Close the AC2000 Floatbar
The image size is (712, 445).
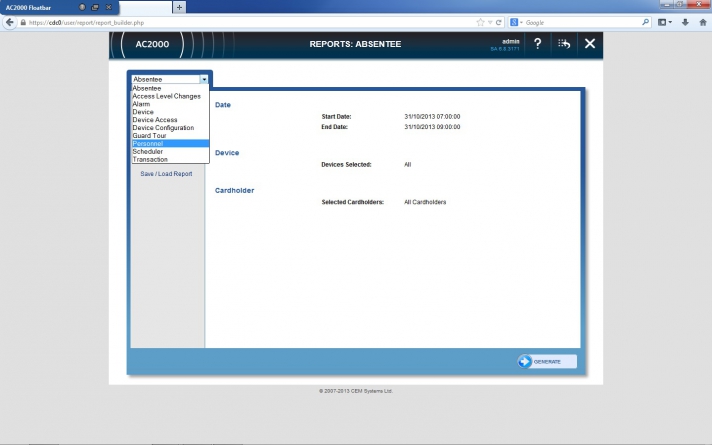[109, 7]
